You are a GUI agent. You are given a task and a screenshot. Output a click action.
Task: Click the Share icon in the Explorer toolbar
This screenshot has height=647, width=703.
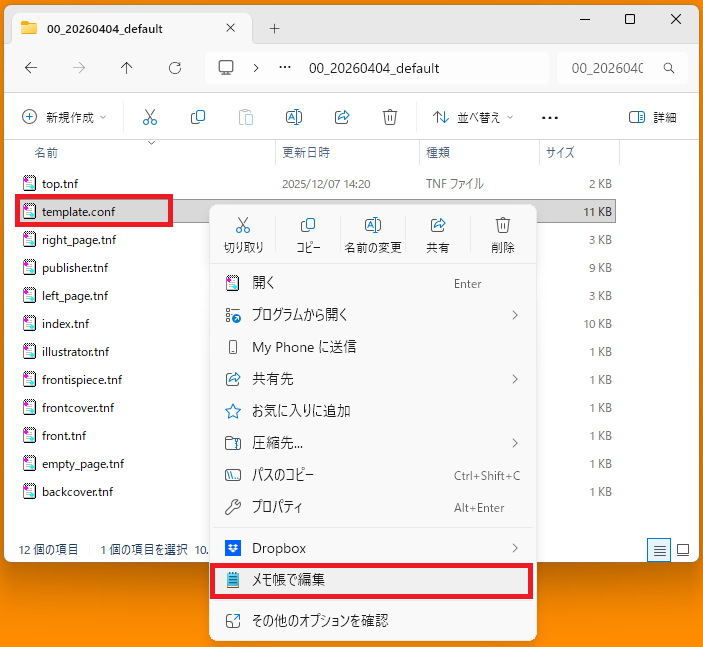[x=342, y=117]
